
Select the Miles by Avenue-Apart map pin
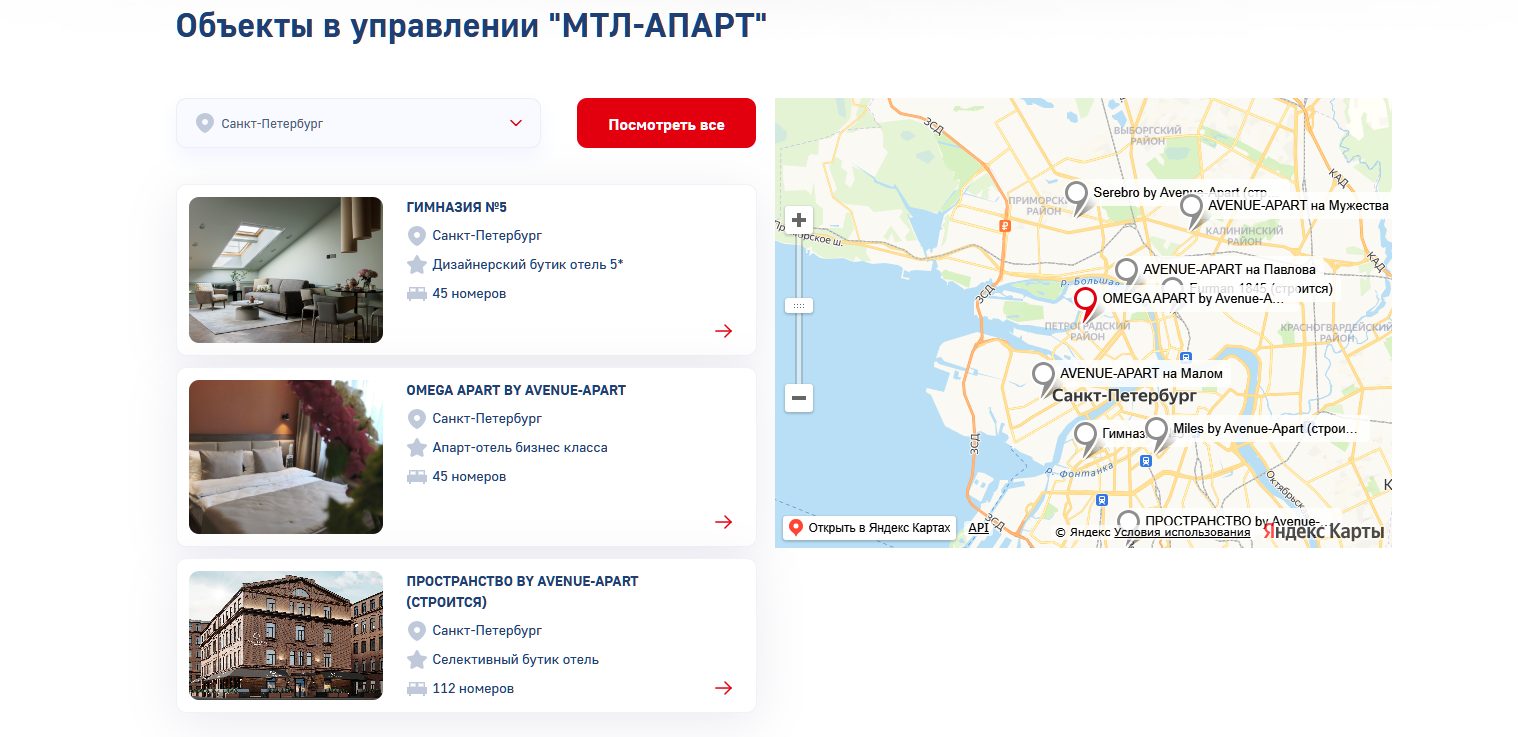[1157, 434]
